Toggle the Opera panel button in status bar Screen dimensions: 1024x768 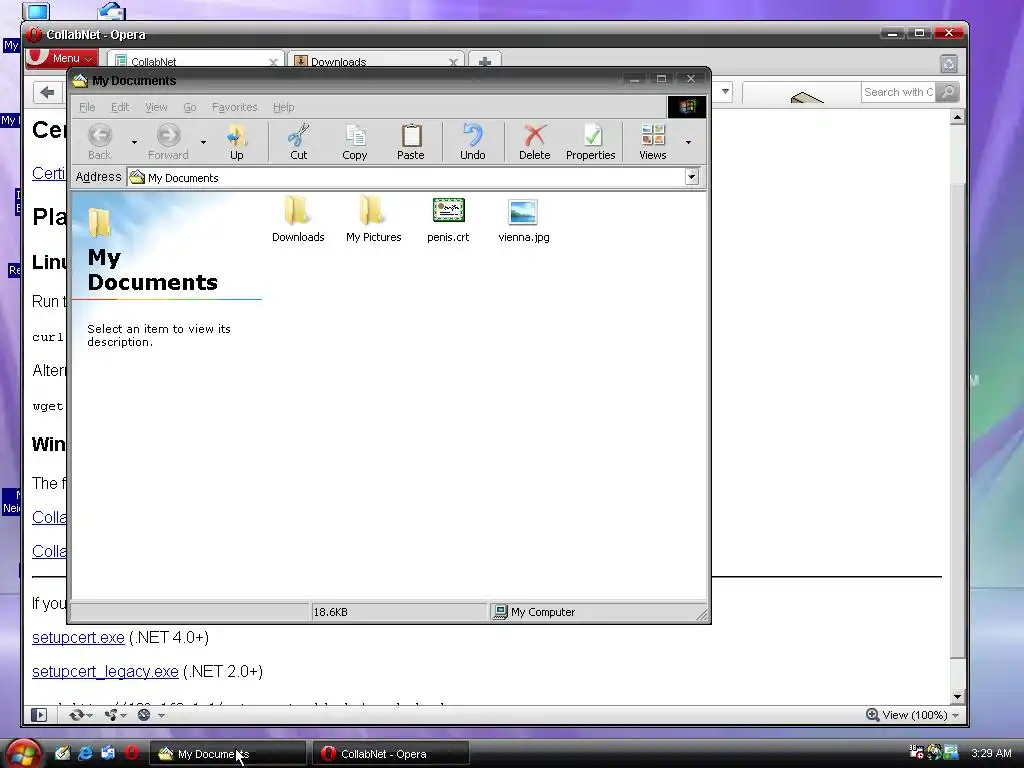pyautogui.click(x=39, y=715)
